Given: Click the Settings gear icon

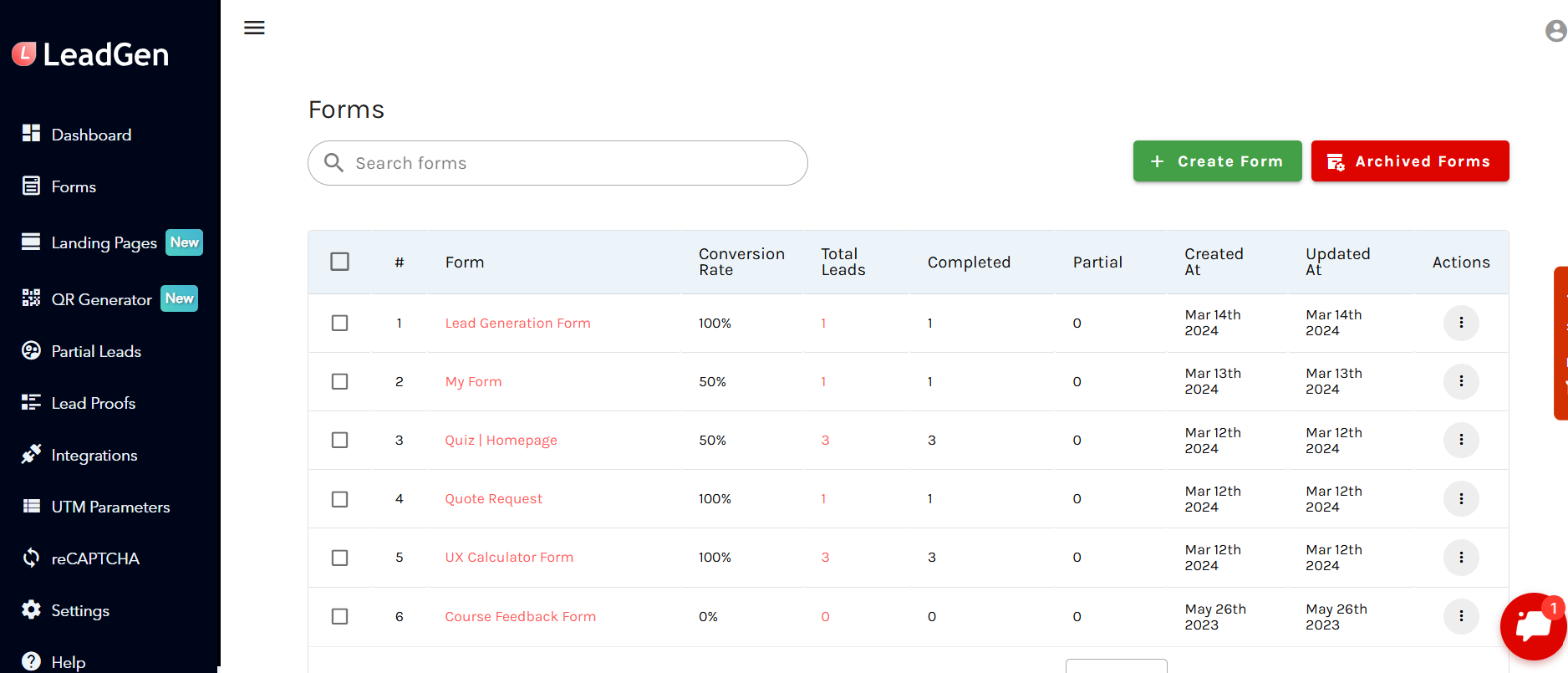Looking at the screenshot, I should (x=31, y=609).
